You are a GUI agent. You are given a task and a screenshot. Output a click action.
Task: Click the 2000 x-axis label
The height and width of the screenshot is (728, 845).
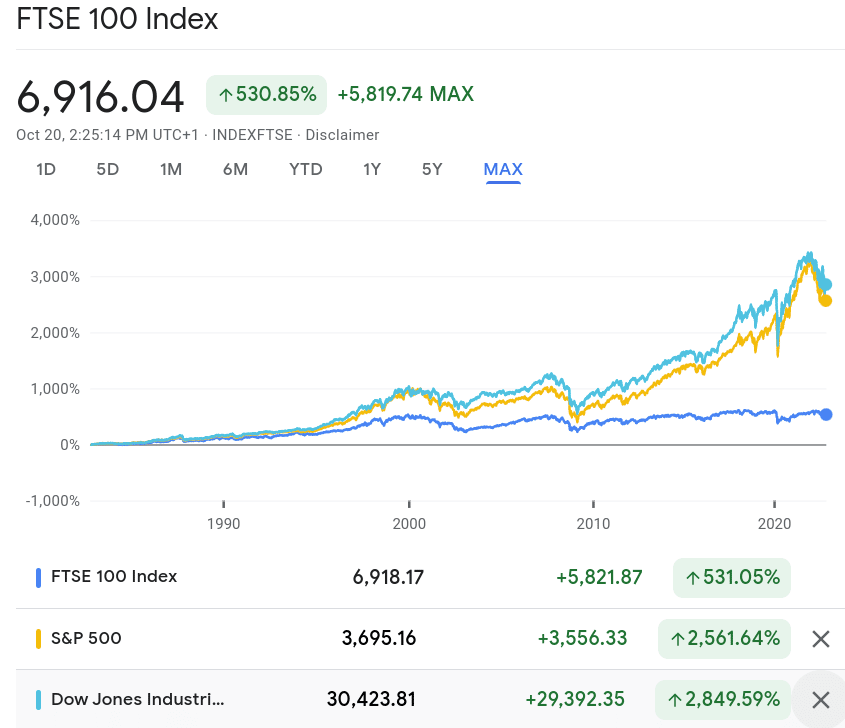(x=409, y=524)
